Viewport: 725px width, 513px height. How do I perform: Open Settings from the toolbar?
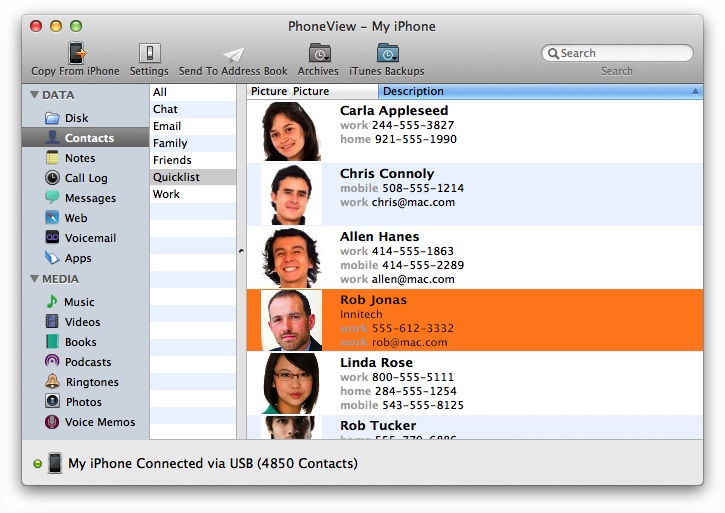tap(149, 53)
